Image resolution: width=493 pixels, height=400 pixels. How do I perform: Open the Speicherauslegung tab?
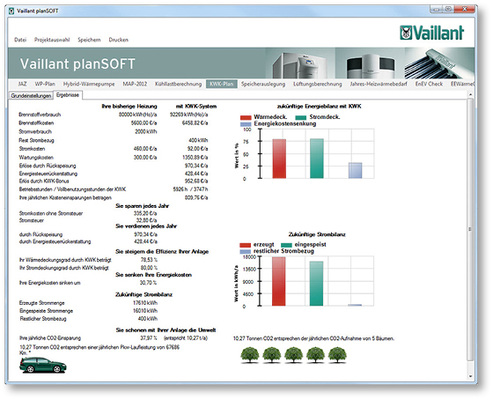click(x=263, y=84)
